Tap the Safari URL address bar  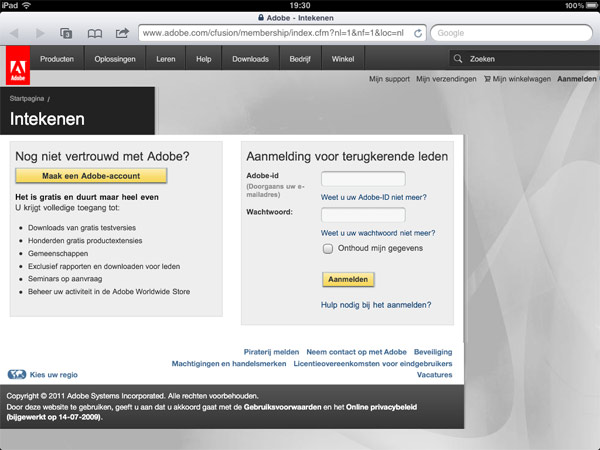[x=282, y=33]
